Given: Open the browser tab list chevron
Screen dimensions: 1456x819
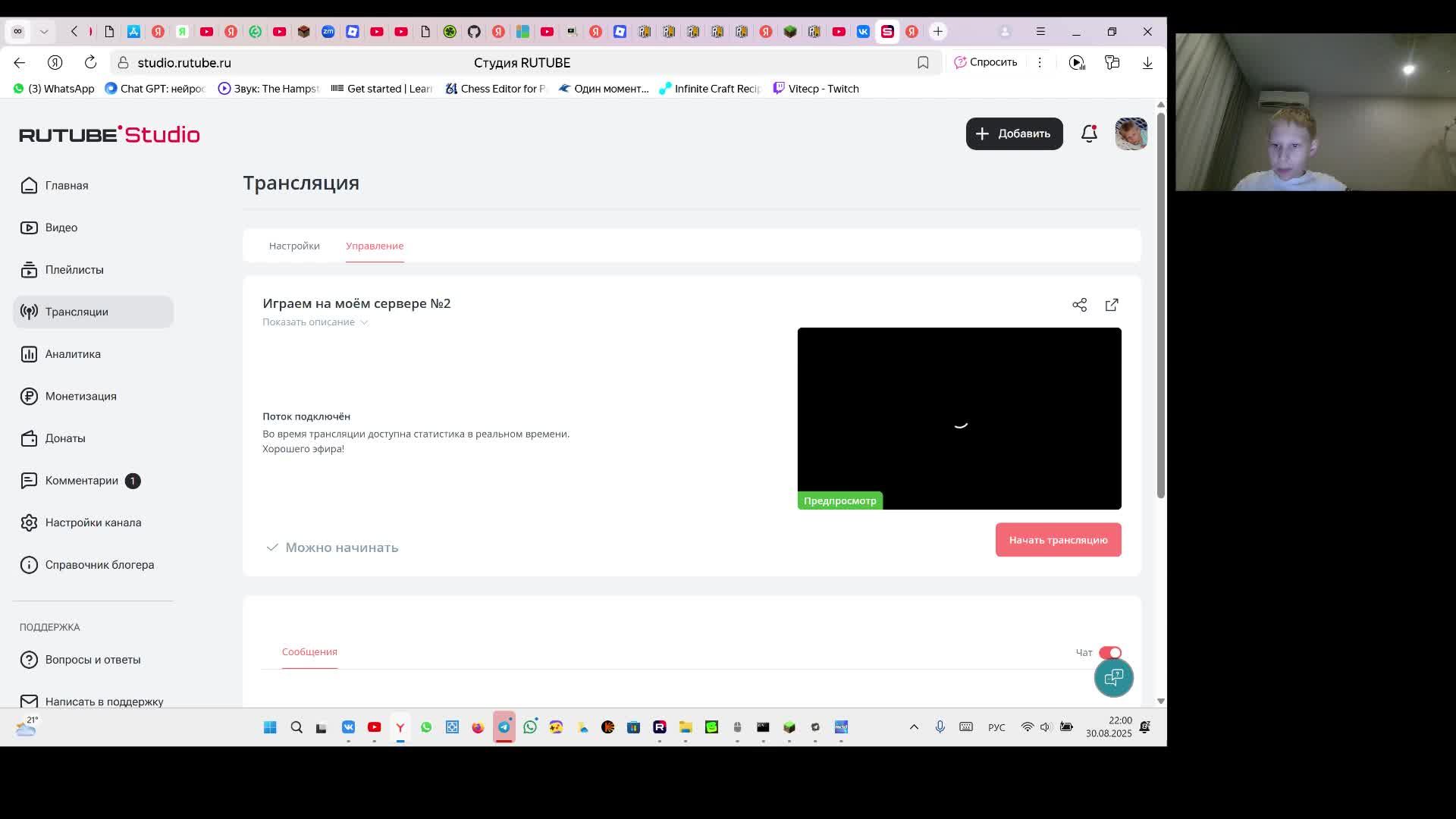Looking at the screenshot, I should pyautogui.click(x=44, y=31).
